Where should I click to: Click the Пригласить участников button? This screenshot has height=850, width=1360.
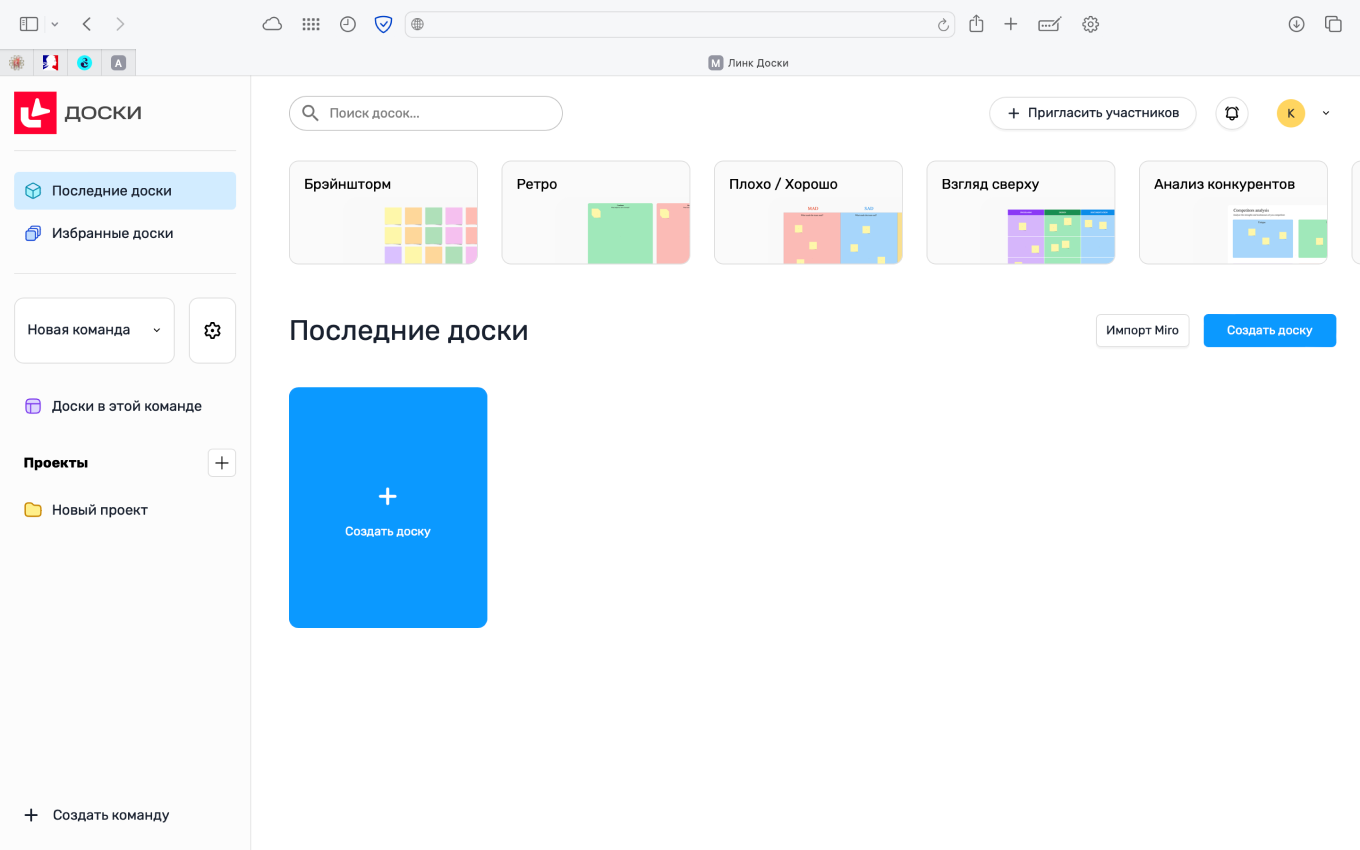click(x=1092, y=113)
